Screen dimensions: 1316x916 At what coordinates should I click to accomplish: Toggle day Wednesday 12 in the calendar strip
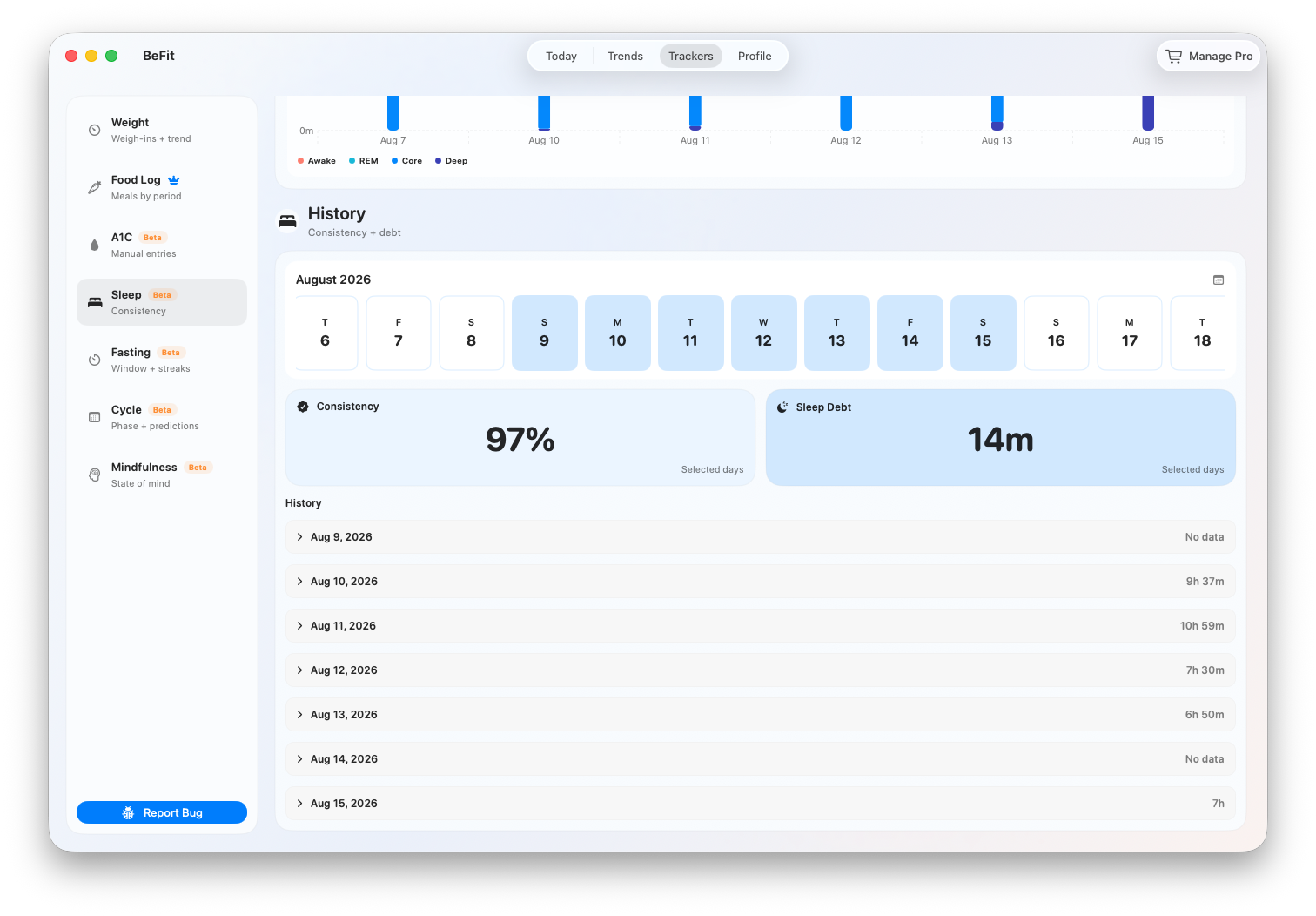764,333
